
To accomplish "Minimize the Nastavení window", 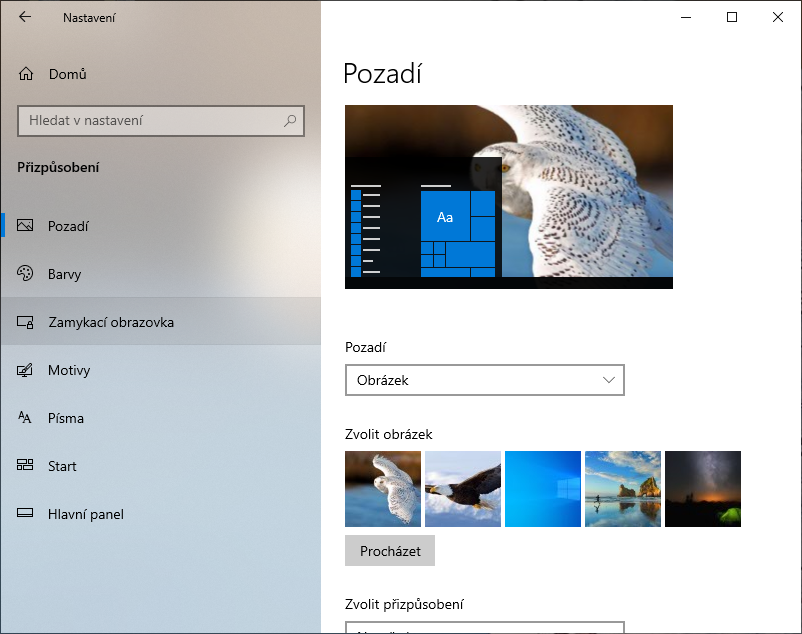I will pos(686,17).
